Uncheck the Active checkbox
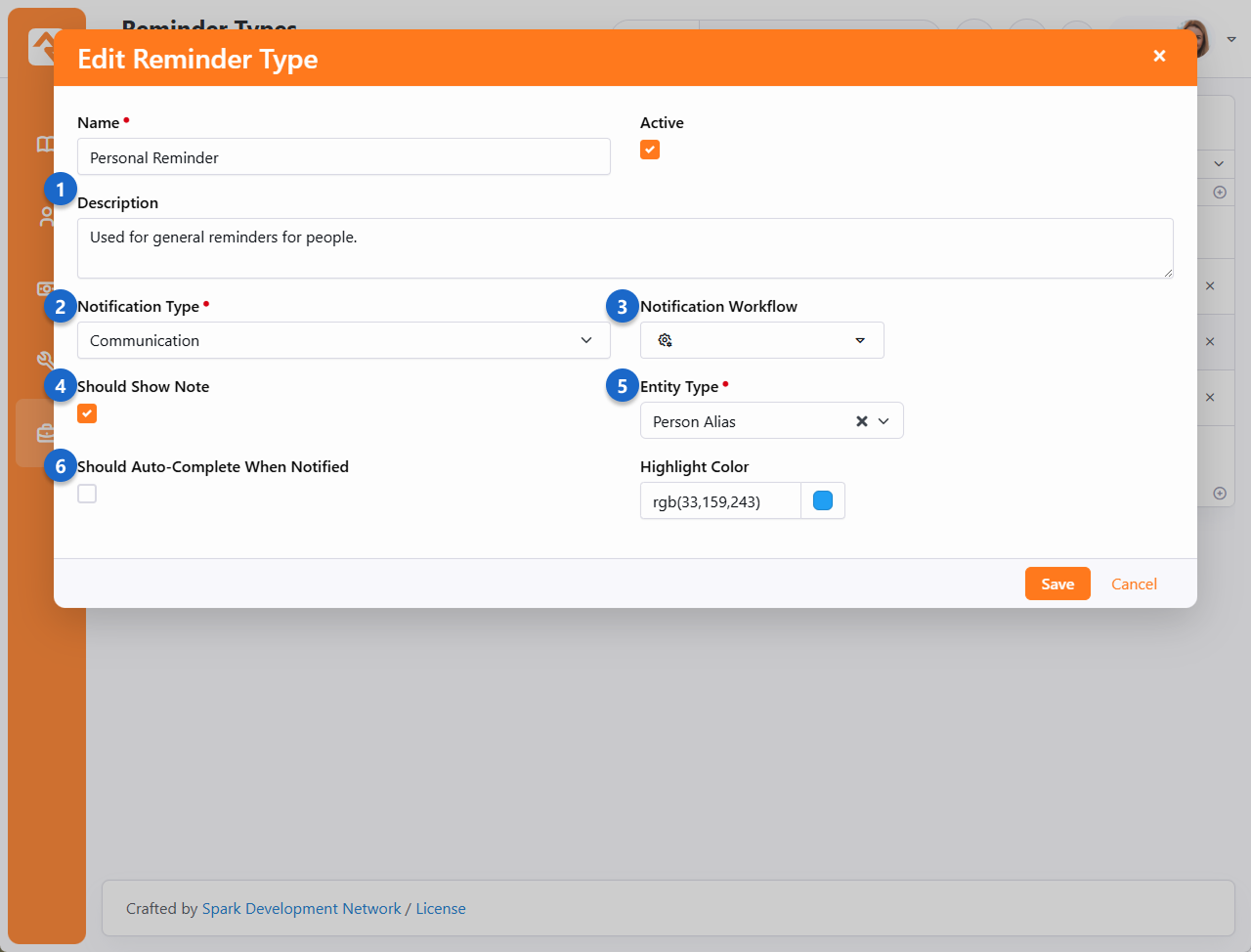 click(650, 150)
